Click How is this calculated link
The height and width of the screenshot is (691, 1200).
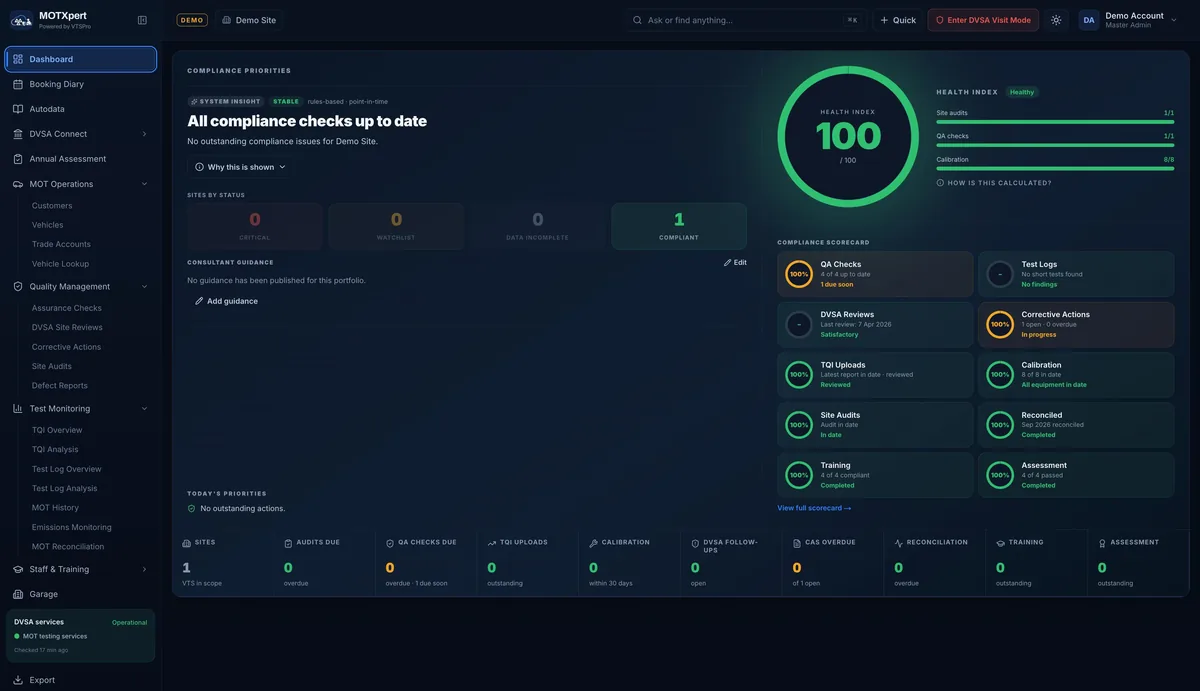994,183
